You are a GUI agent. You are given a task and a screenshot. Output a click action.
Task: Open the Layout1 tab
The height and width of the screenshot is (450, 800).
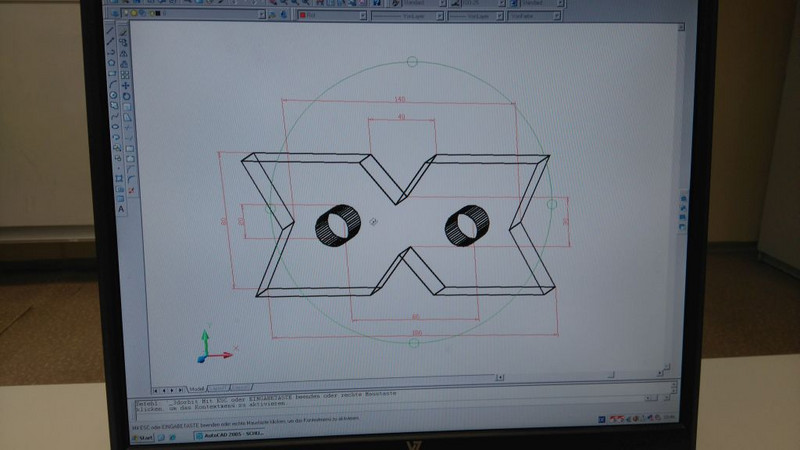coord(217,389)
